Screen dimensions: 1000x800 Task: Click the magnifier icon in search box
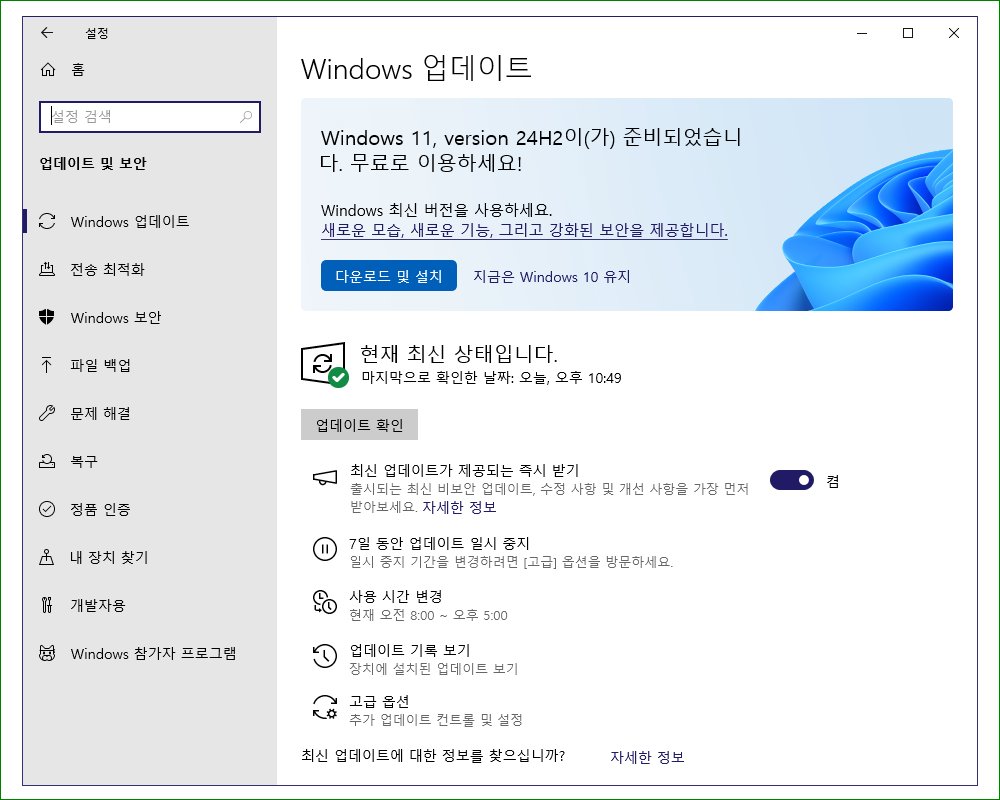246,117
